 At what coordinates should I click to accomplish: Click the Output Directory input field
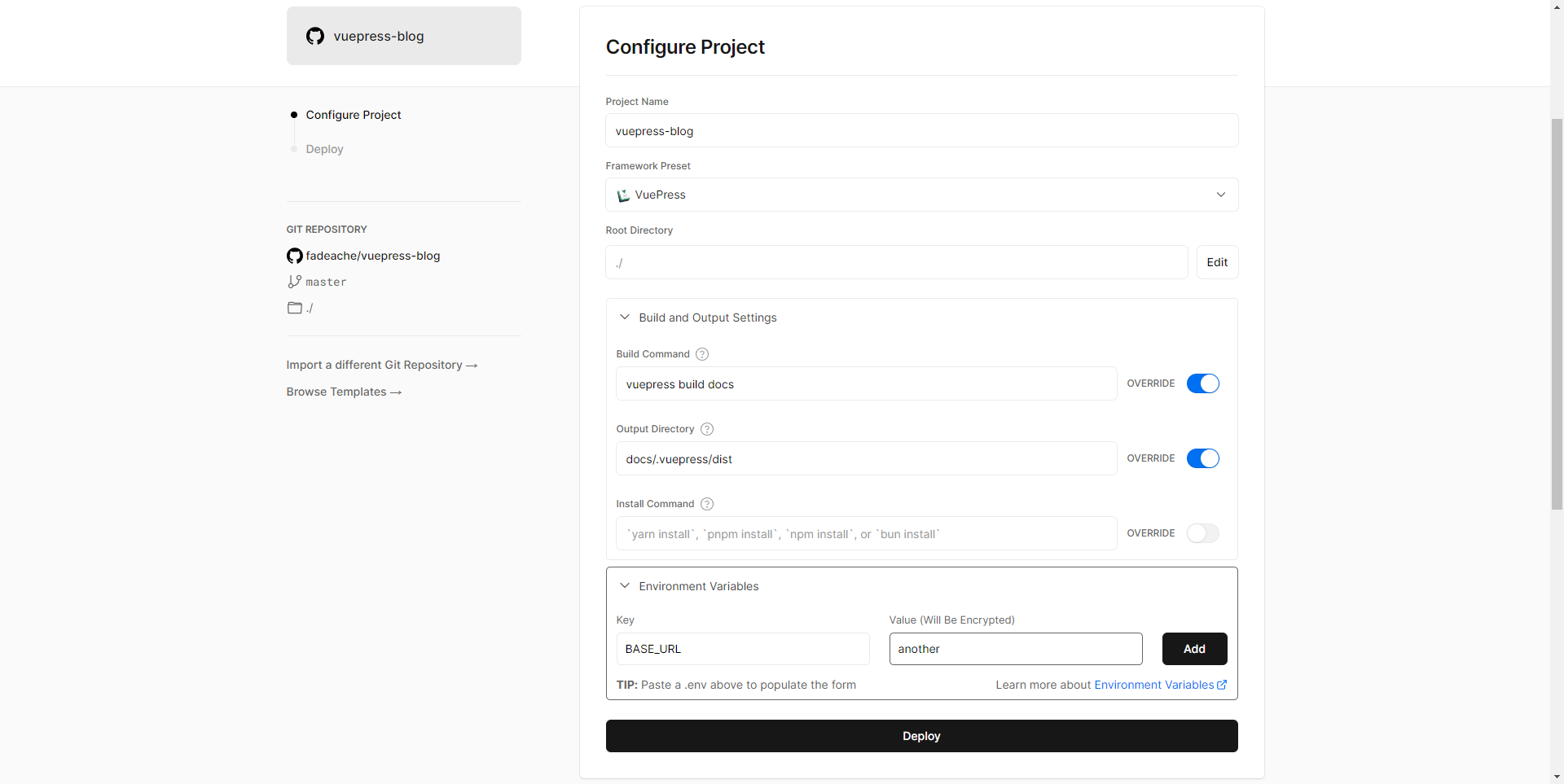click(x=866, y=458)
